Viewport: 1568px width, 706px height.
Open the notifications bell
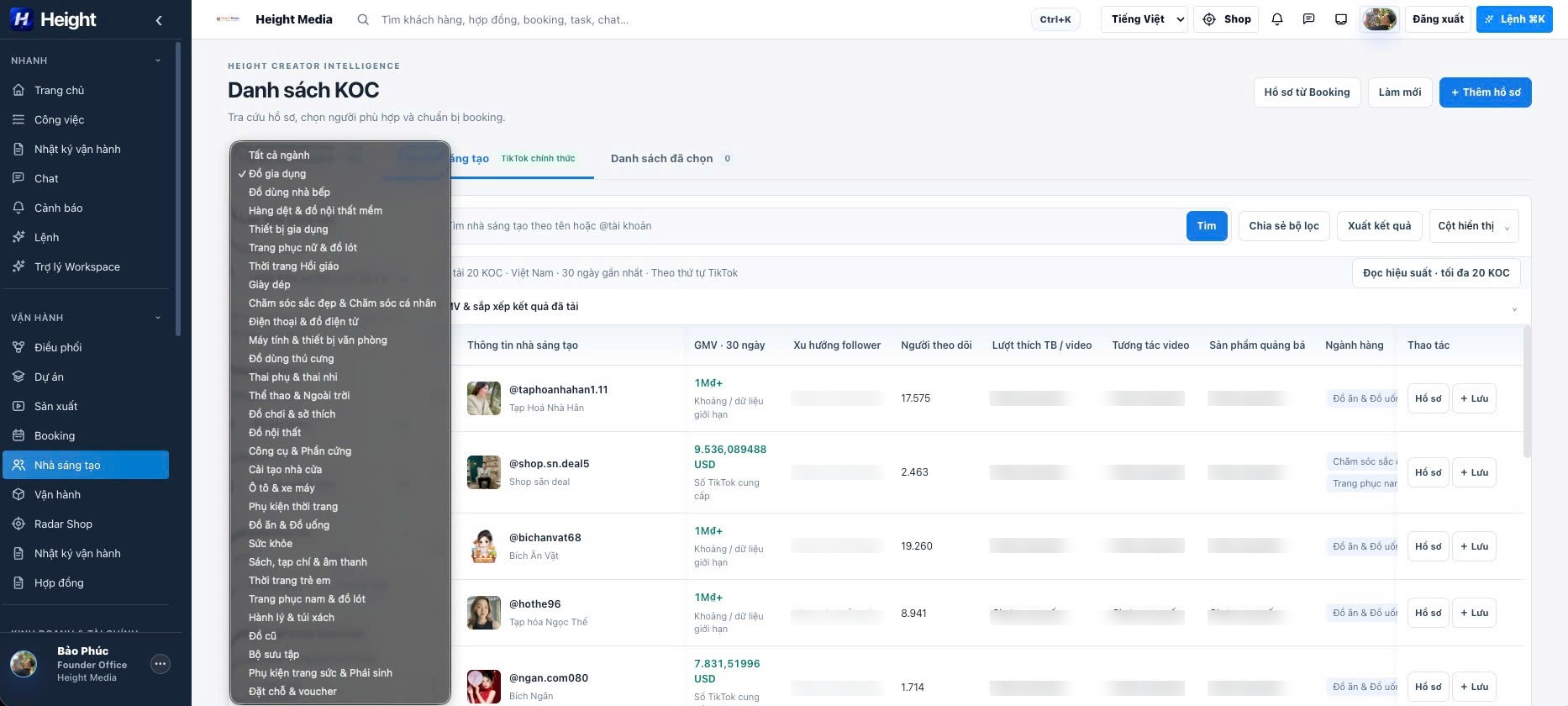click(x=1277, y=19)
